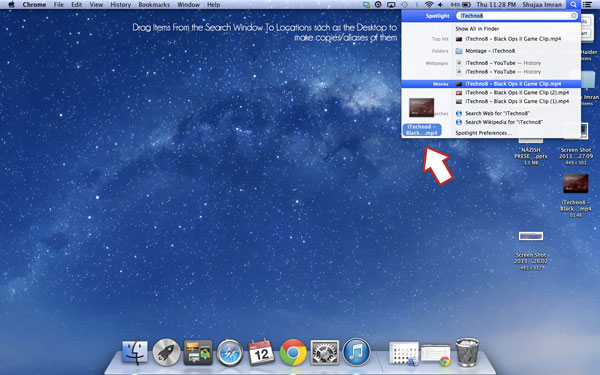600x375 pixels.
Task: Select highlighted Movies Game Clip.mp4 result
Action: [491, 84]
